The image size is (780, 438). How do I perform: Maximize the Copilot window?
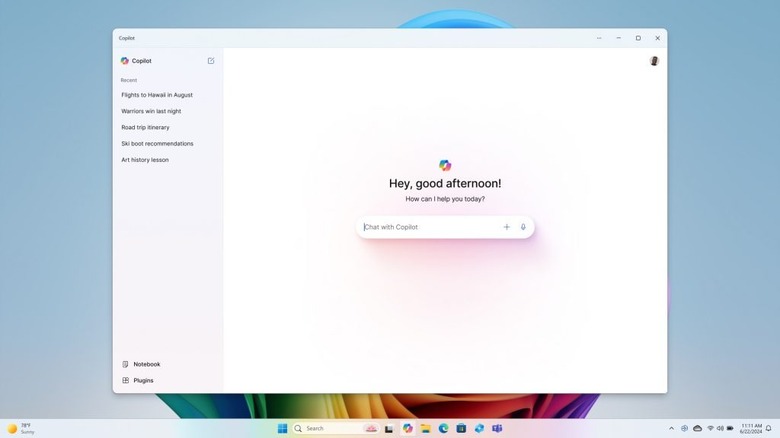pyautogui.click(x=638, y=38)
